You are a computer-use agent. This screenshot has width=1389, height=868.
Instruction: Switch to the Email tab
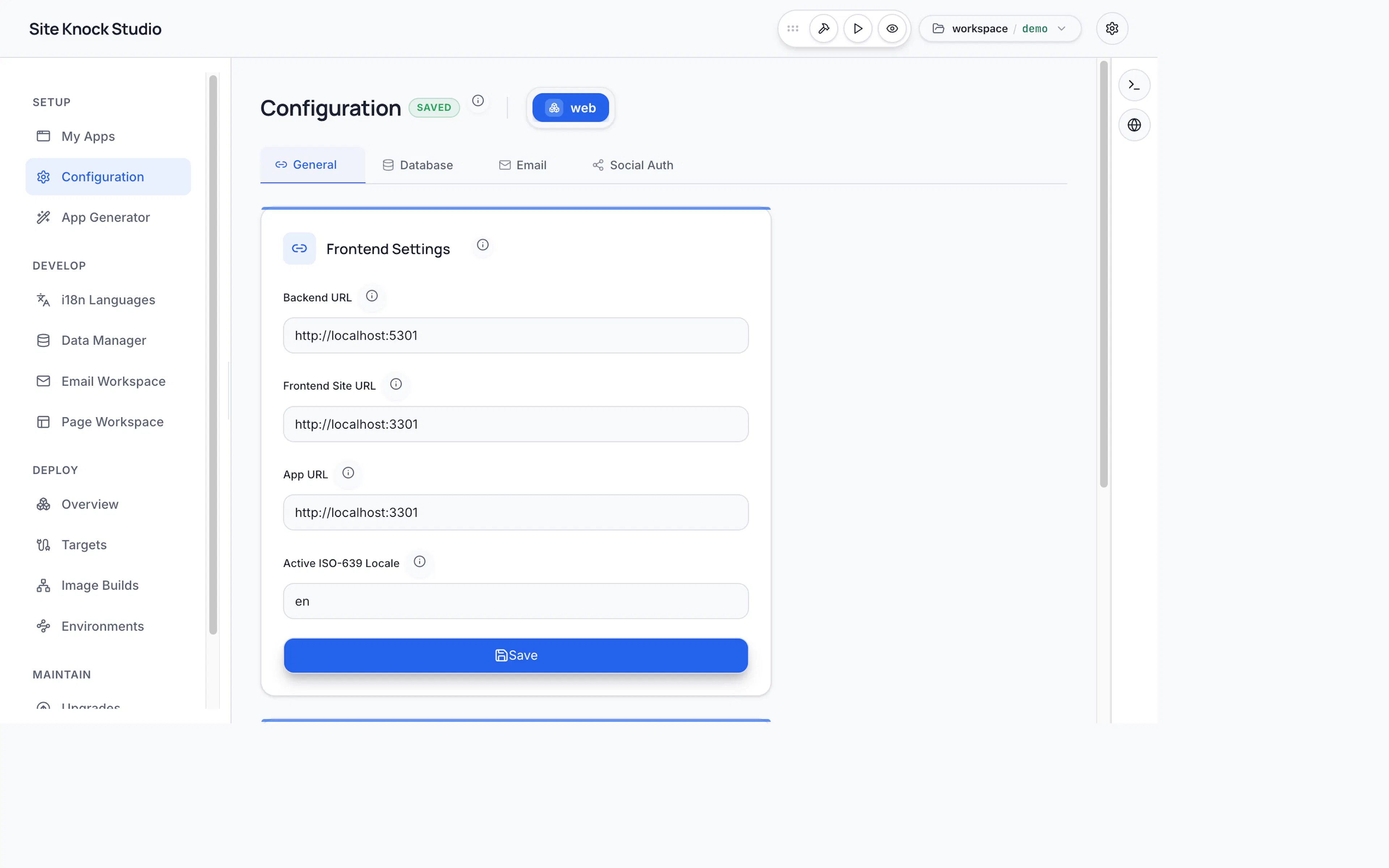[522, 165]
